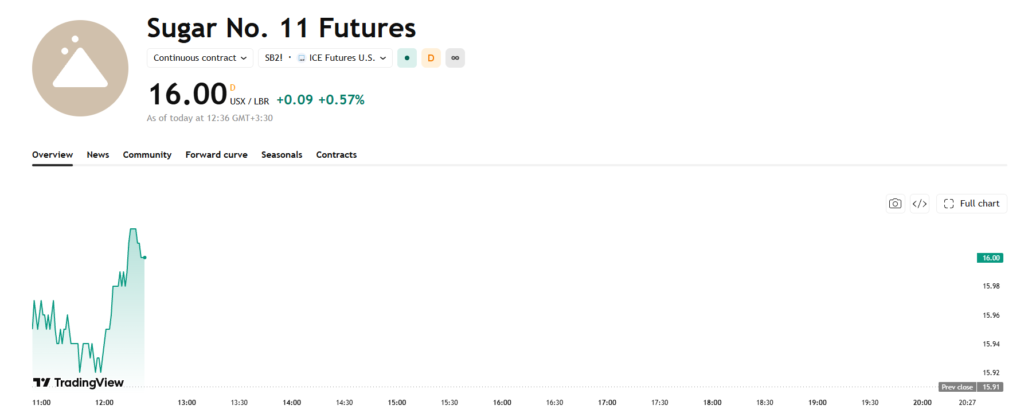The width and height of the screenshot is (1024, 413).
Task: Expand the Continuous contract dropdown
Action: pos(200,58)
